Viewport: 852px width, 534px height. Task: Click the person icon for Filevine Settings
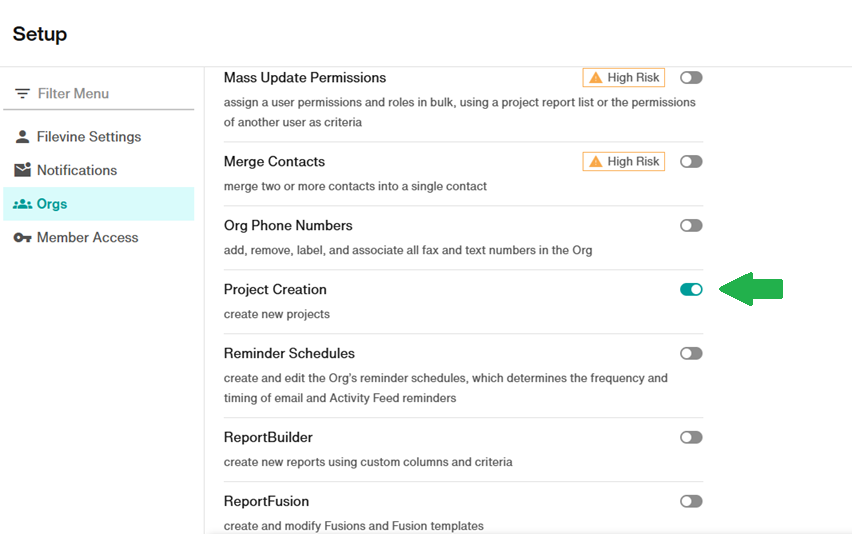tap(22, 136)
